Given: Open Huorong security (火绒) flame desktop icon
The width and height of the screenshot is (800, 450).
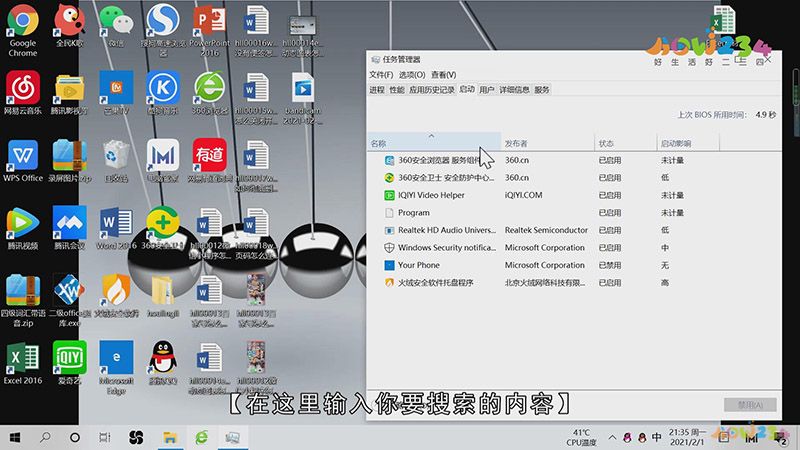Looking at the screenshot, I should pyautogui.click(x=116, y=296).
